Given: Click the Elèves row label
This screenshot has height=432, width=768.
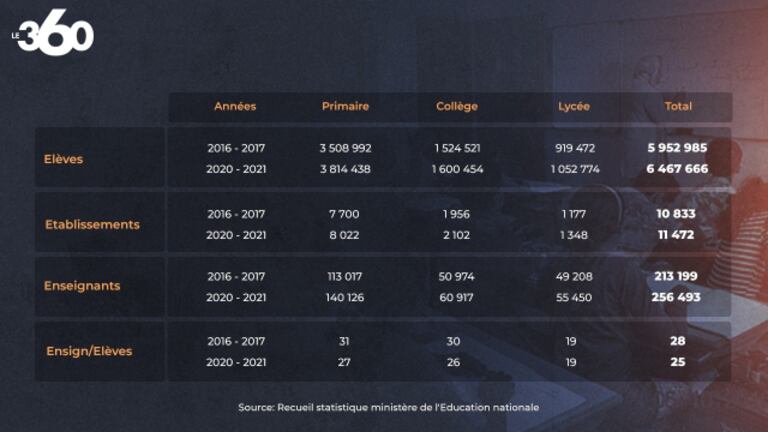Looking at the screenshot, I should pos(63,158).
